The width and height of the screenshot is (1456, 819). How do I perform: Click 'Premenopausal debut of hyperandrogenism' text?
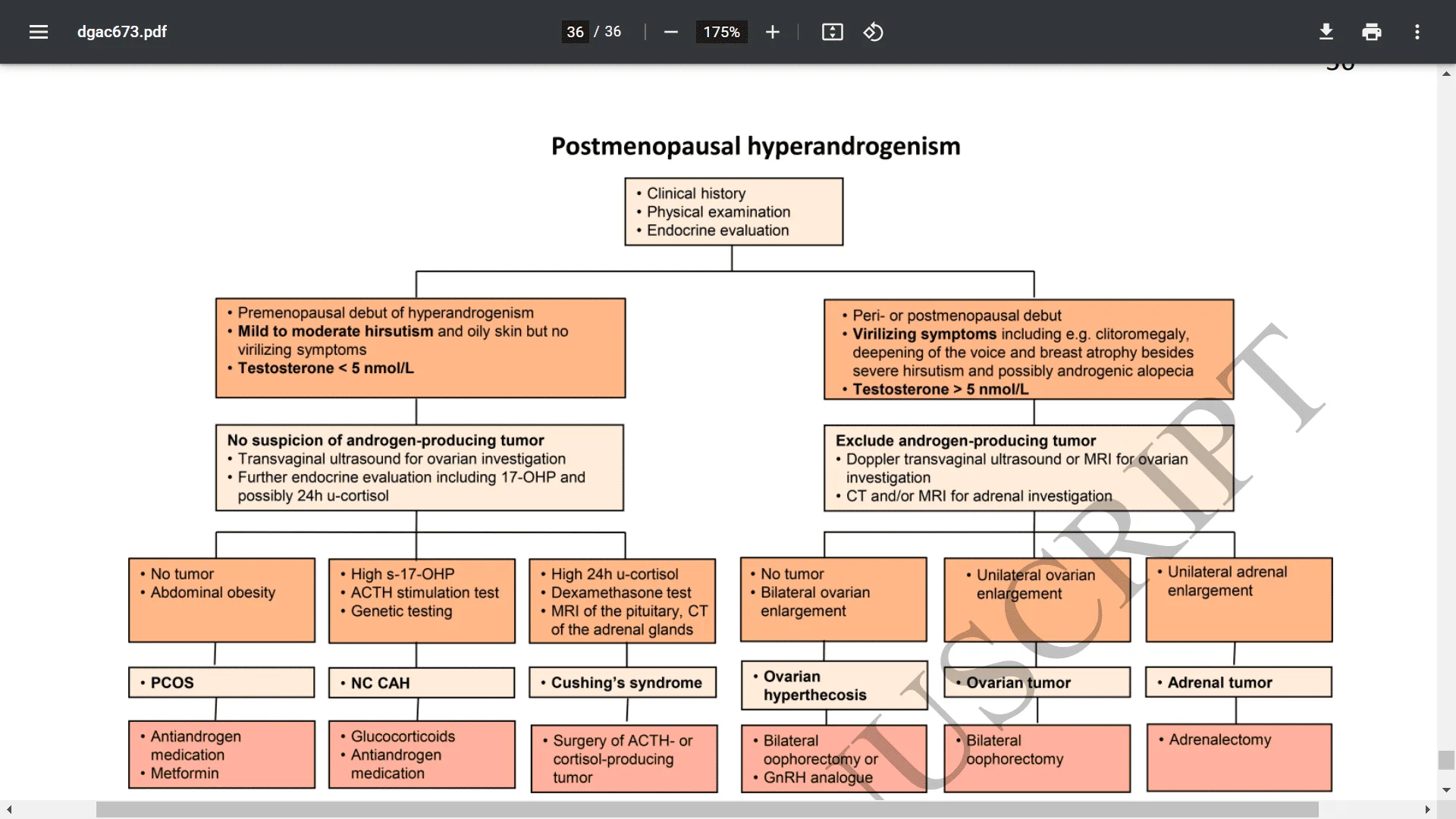[x=385, y=312]
